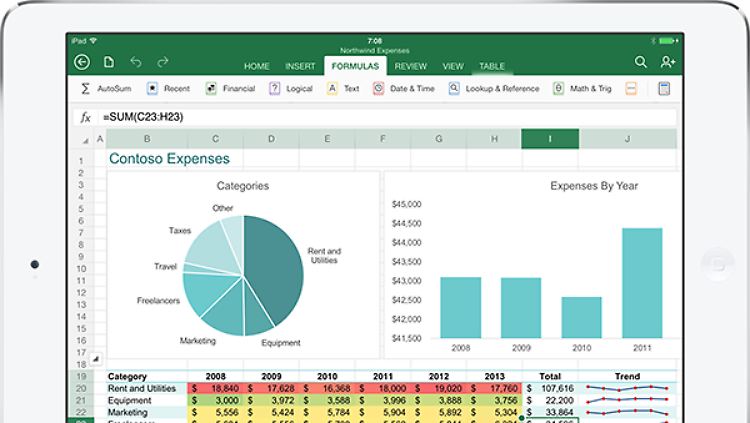Click the Rent and Utilities row label
This screenshot has width=750, height=423.
(x=142, y=389)
